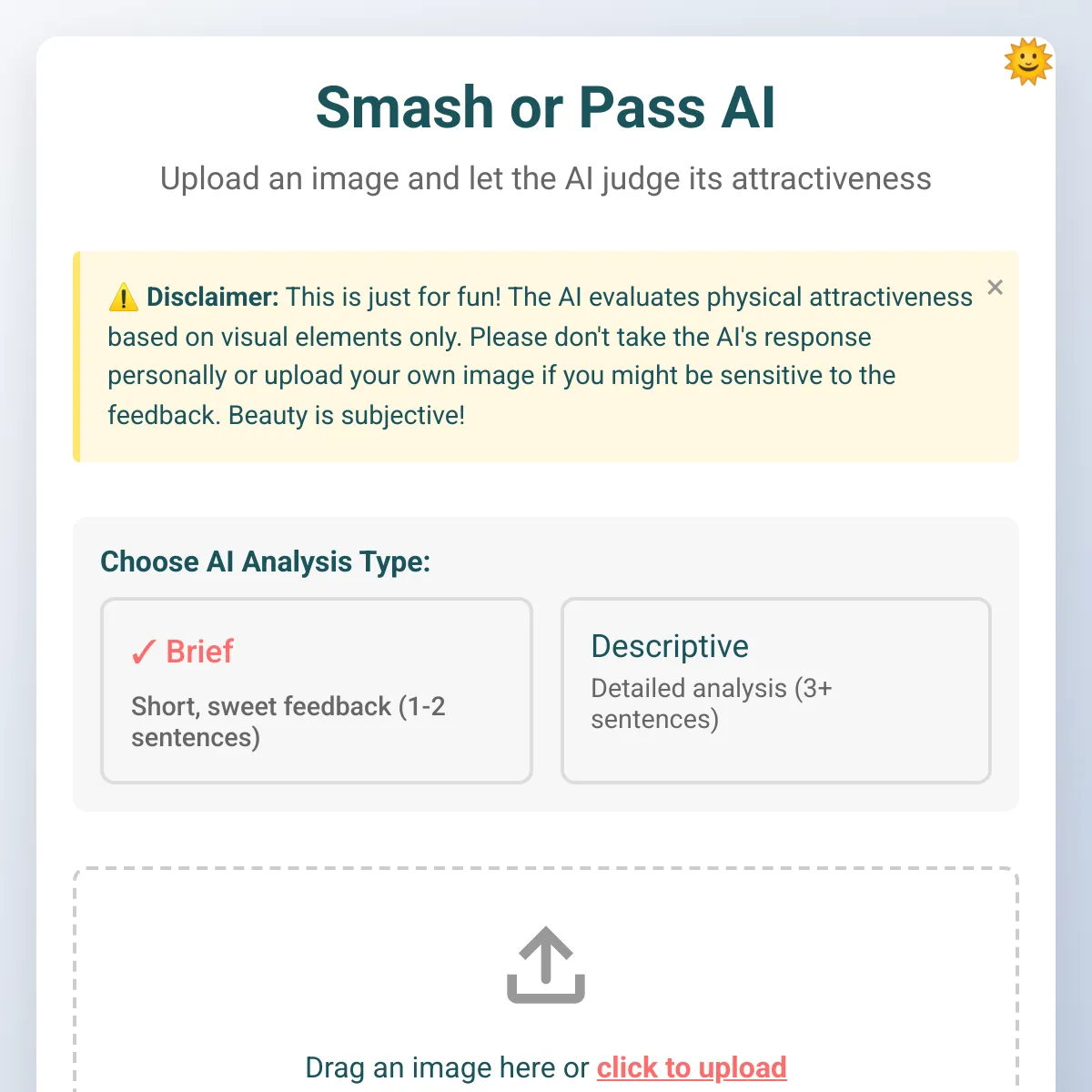1092x1092 pixels.
Task: Click the subtitle about judging attractiveness
Action: click(x=546, y=178)
